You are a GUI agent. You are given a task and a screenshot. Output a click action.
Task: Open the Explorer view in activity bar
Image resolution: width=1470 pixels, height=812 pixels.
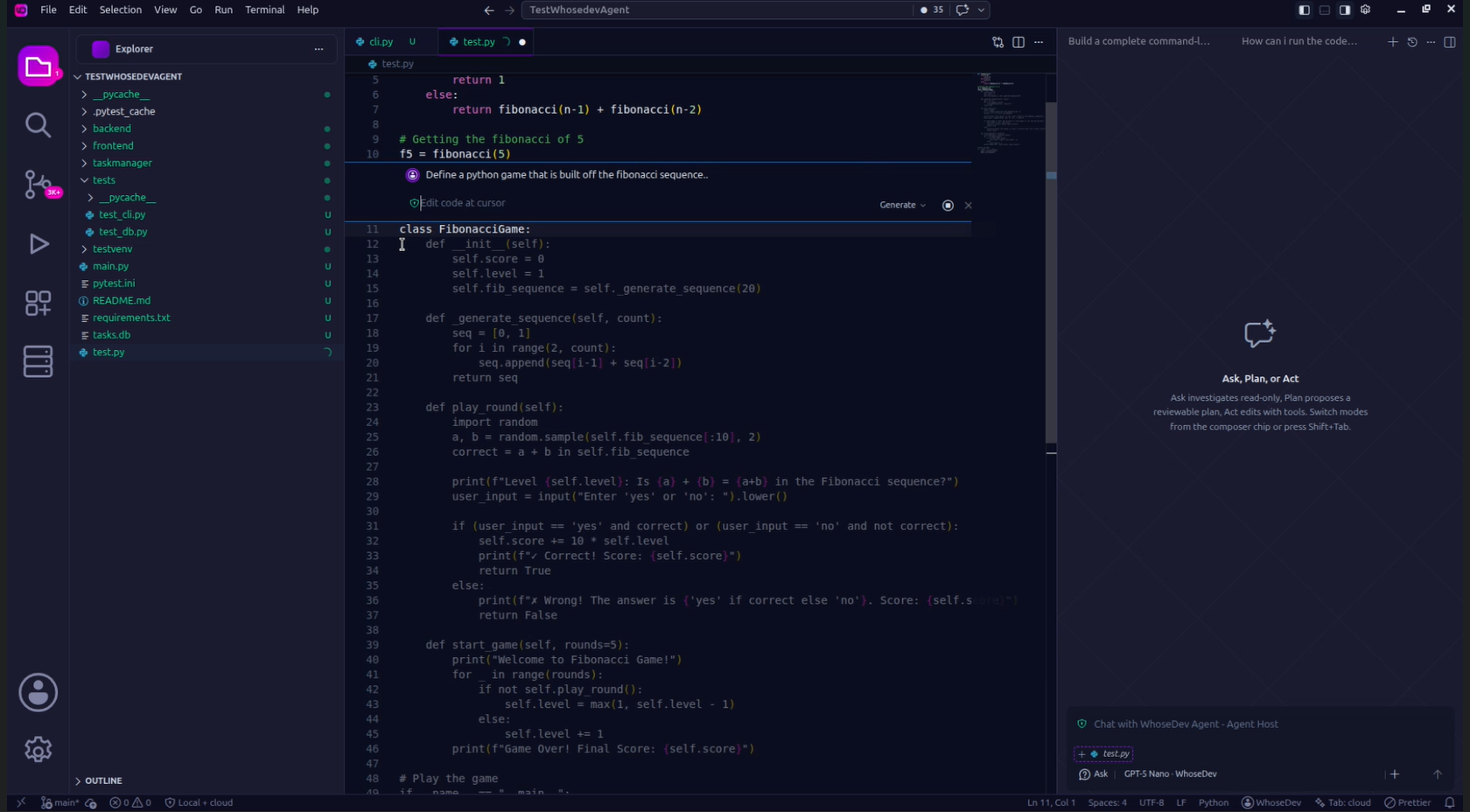coord(38,67)
